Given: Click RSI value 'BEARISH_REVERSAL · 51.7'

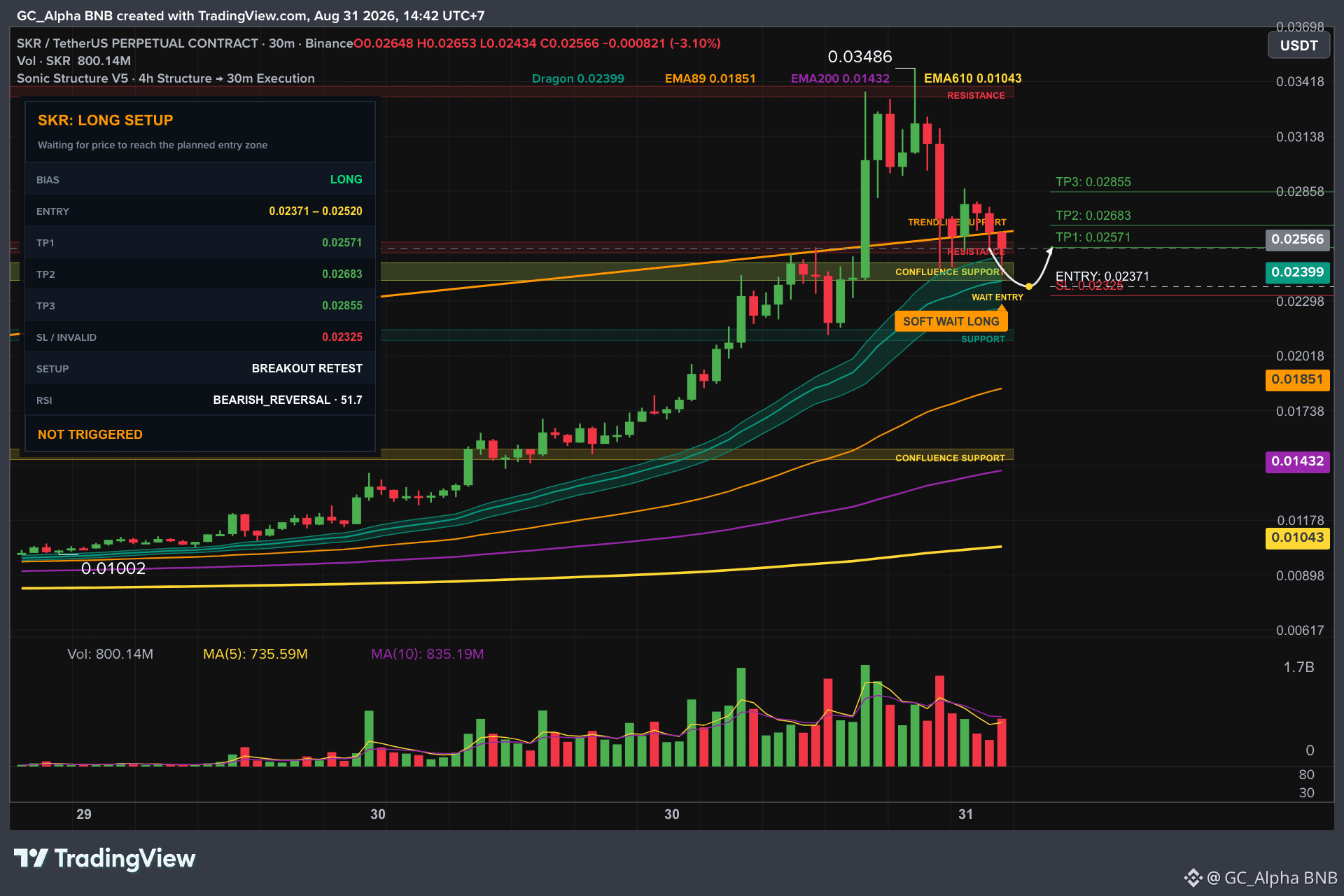Looking at the screenshot, I should (x=288, y=400).
